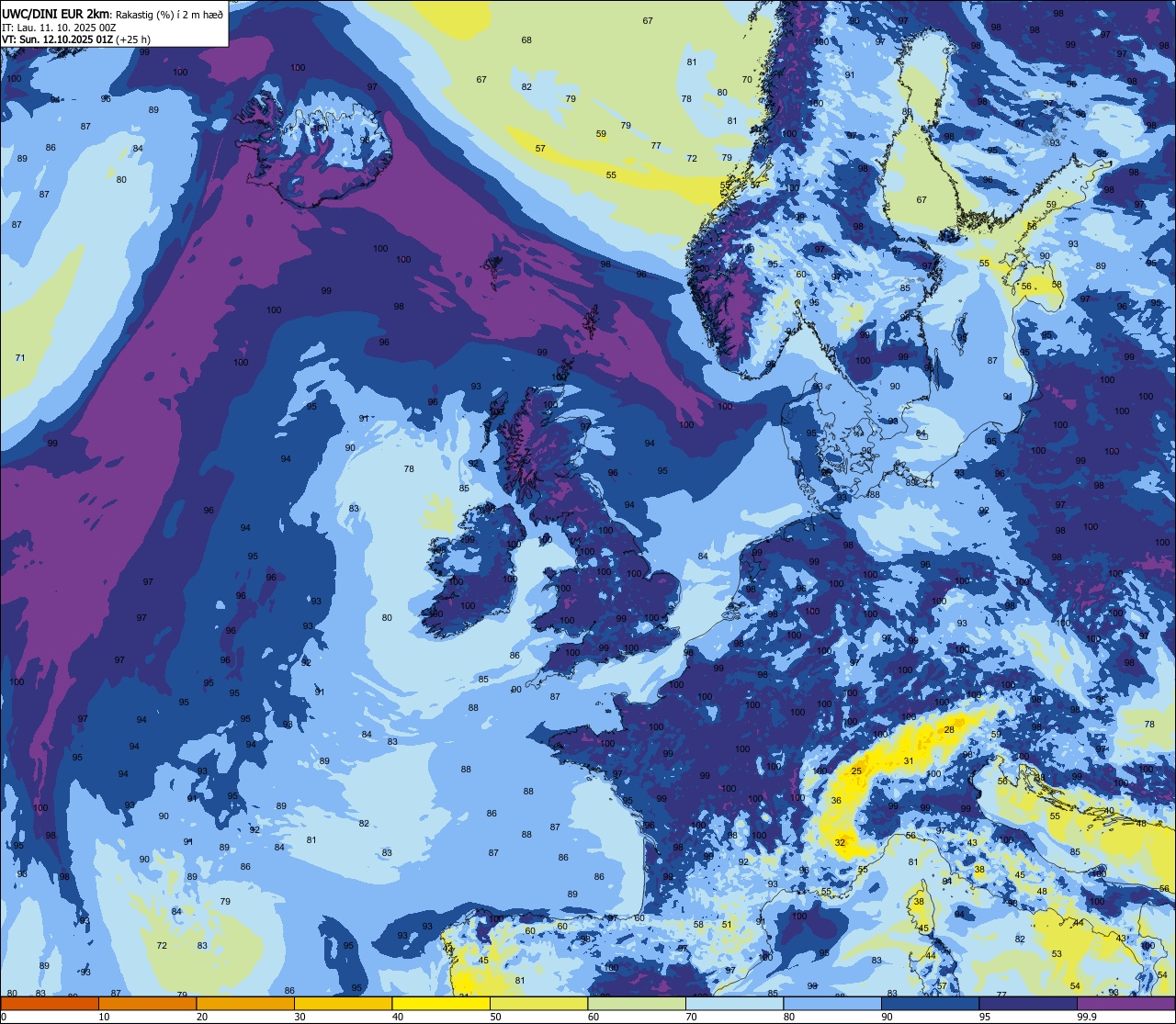This screenshot has height=1024, width=1176.
Task: Click the legend tick label "99.9"
Action: pos(1088,1017)
